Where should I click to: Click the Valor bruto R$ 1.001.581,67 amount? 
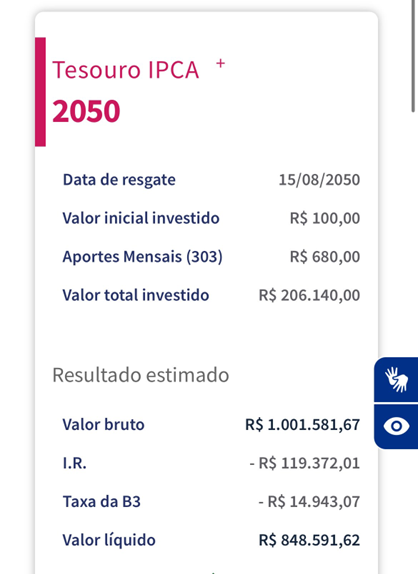[x=303, y=425]
